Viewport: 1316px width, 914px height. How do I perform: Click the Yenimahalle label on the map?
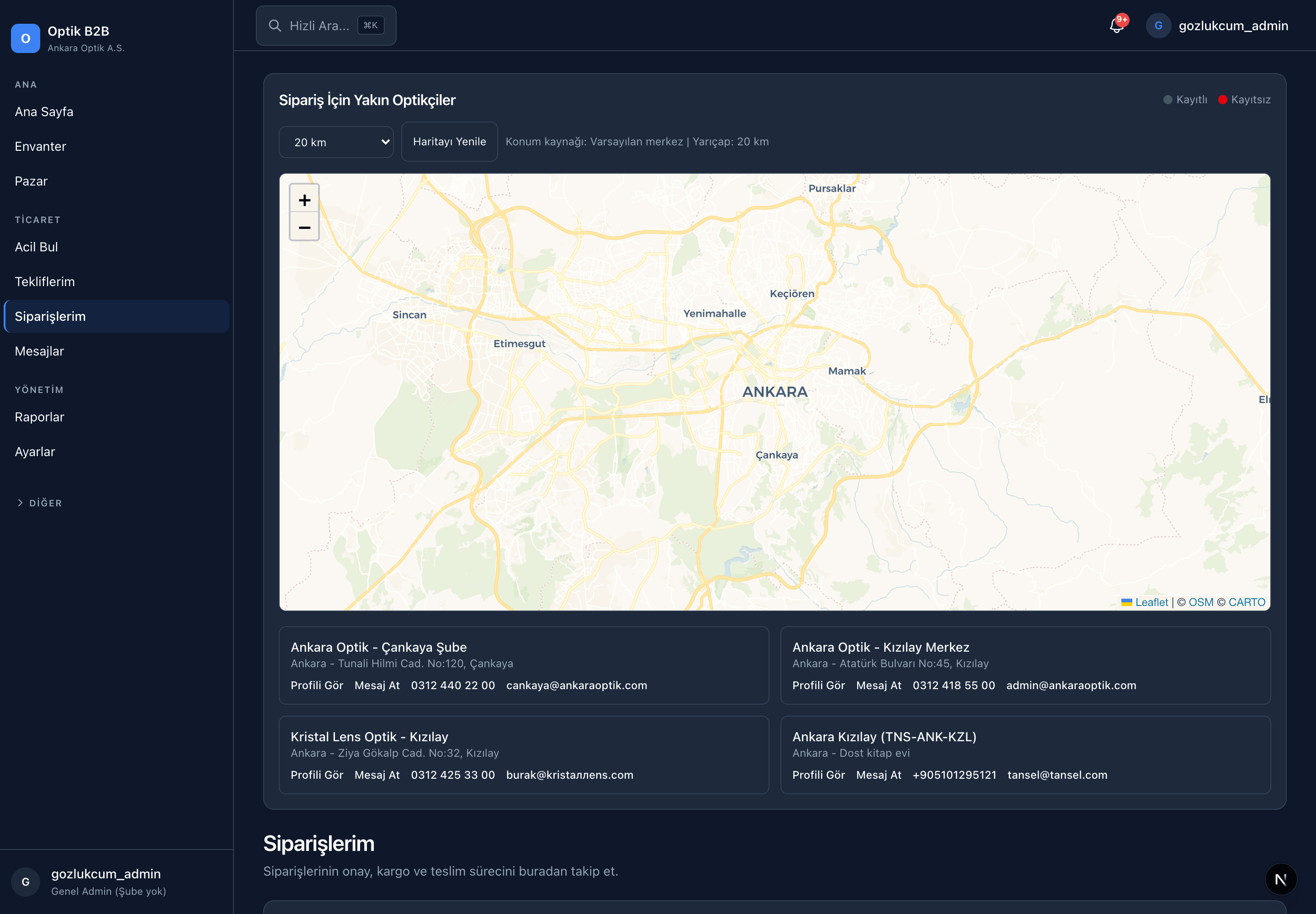(x=714, y=313)
